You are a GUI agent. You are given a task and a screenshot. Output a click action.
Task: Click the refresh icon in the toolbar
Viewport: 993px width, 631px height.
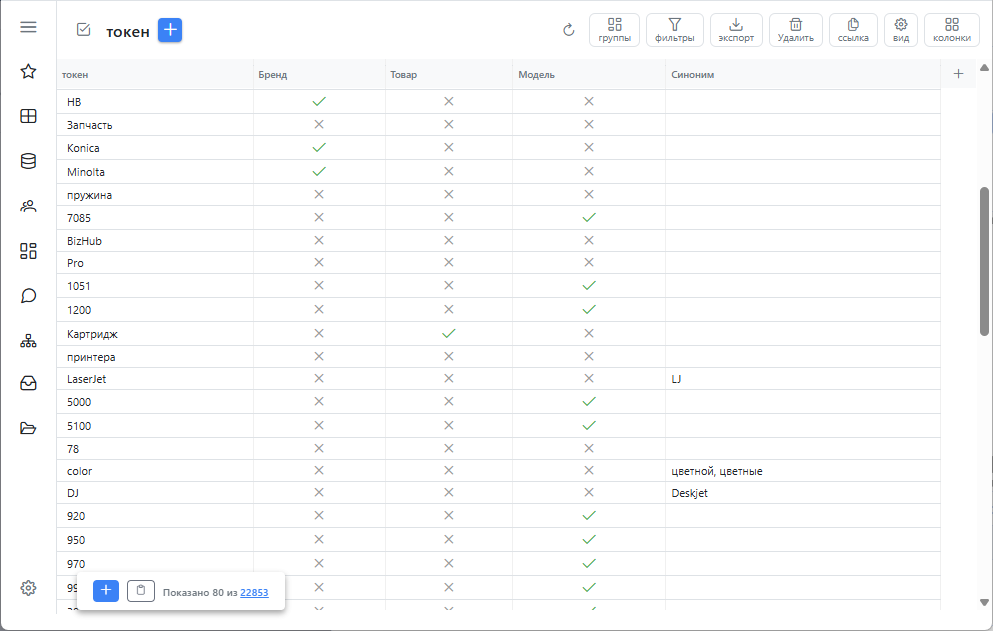pos(569,30)
